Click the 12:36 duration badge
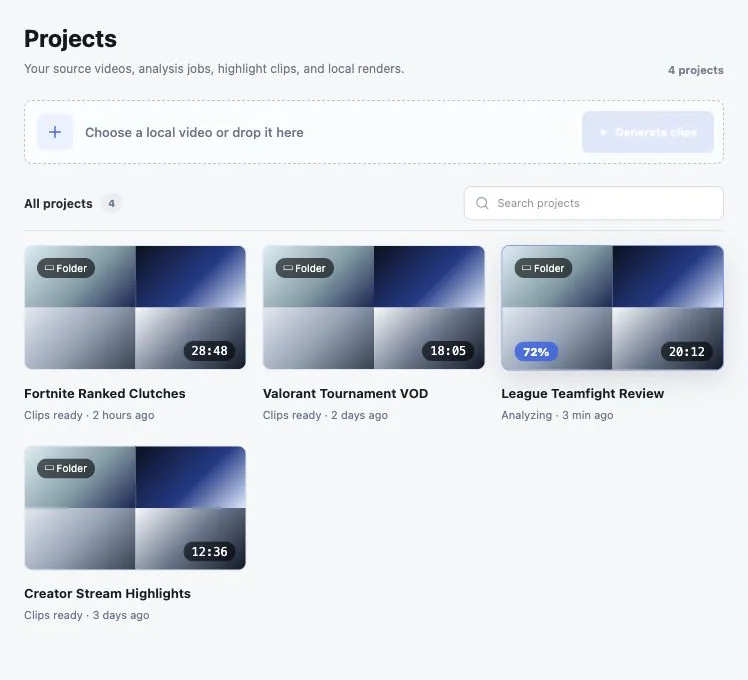The height and width of the screenshot is (680, 748). pos(209,552)
